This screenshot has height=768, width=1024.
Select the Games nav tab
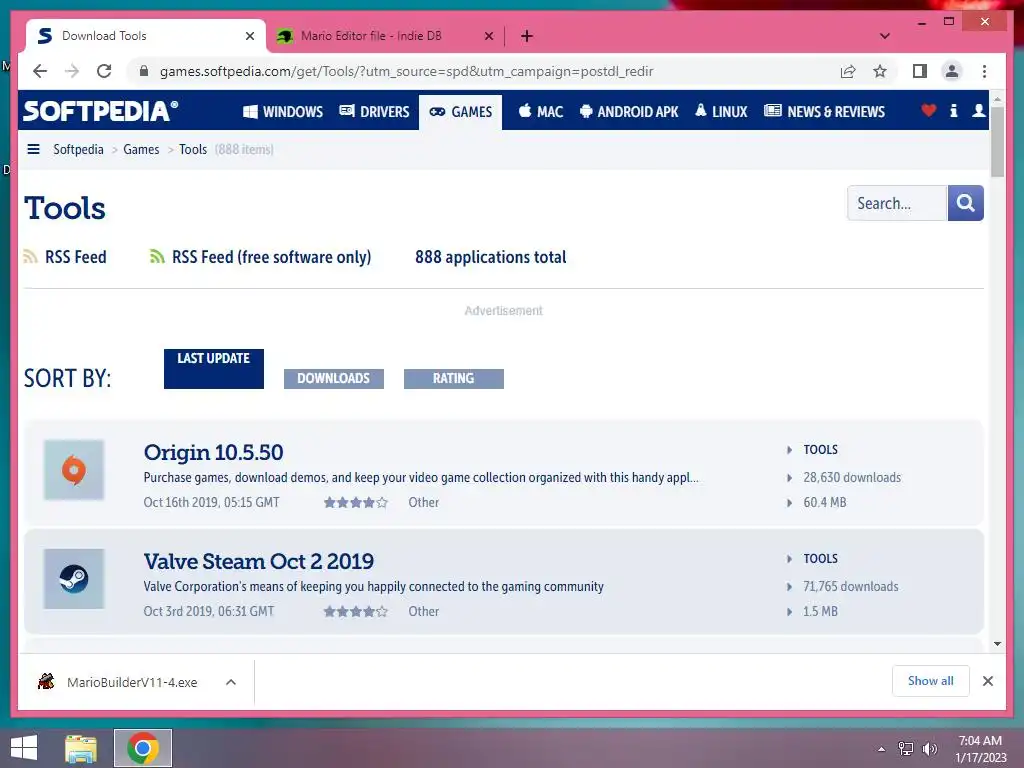point(460,112)
